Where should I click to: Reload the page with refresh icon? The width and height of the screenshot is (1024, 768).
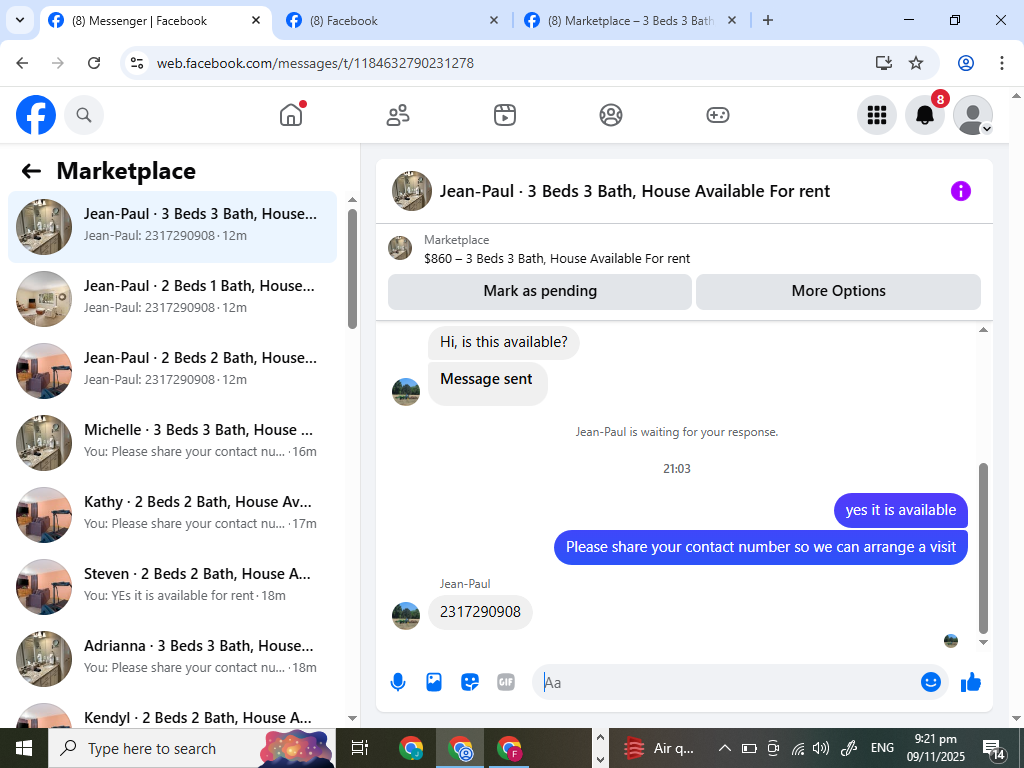pyautogui.click(x=94, y=63)
